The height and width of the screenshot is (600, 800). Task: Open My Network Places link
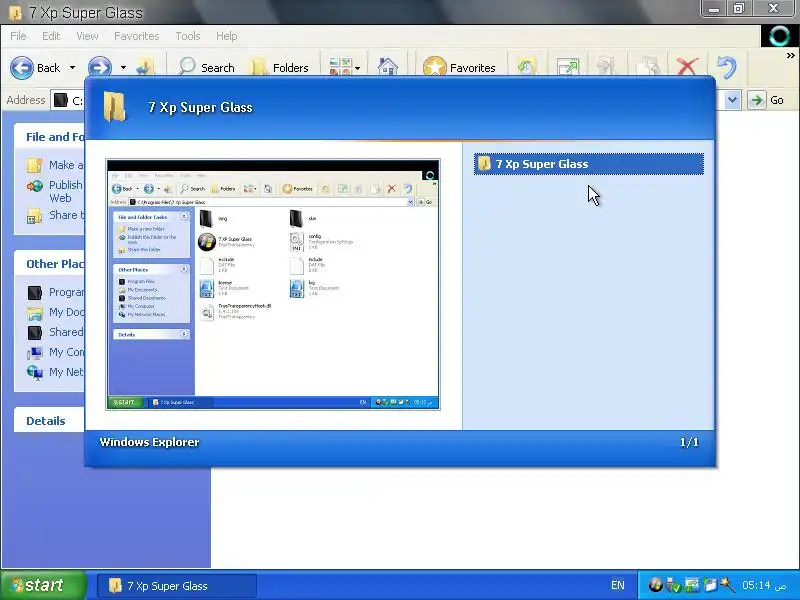tap(55, 372)
